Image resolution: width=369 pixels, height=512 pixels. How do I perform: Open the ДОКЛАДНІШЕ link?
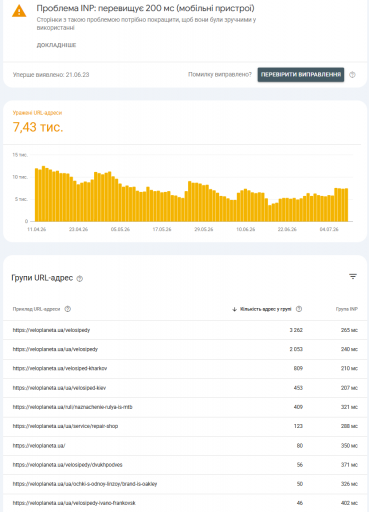[56, 45]
